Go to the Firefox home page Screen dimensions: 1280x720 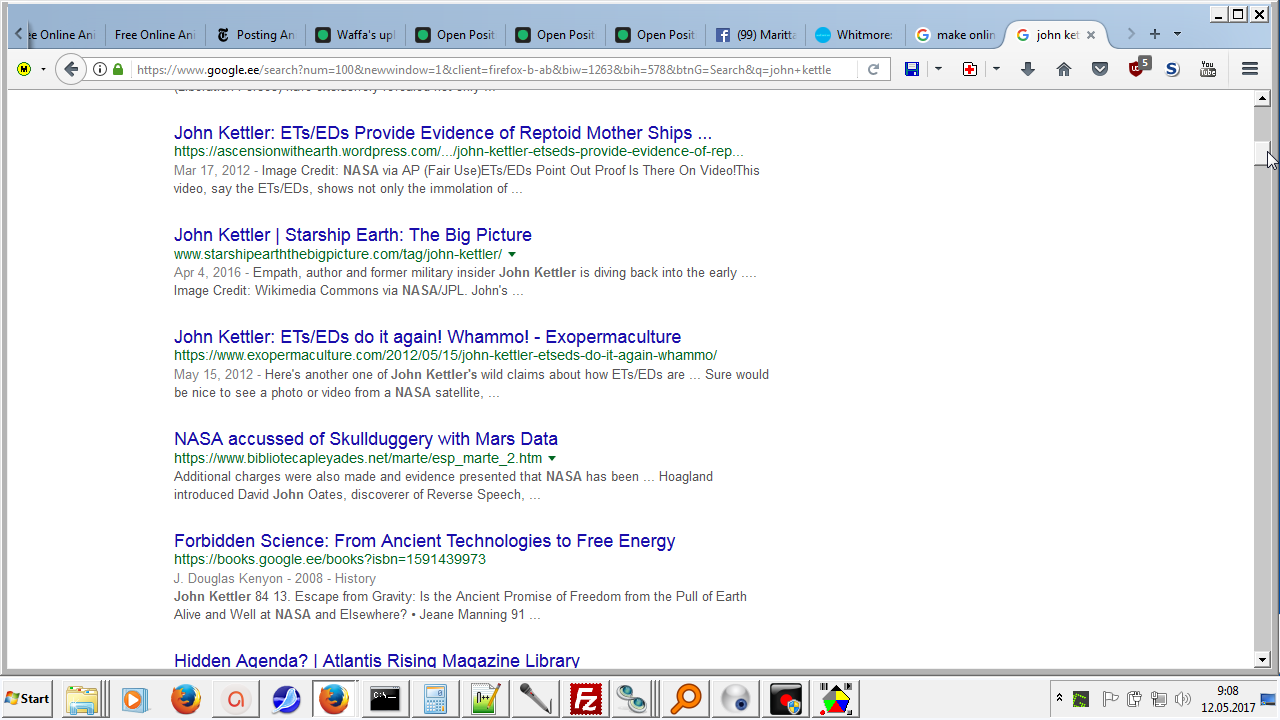point(1064,69)
